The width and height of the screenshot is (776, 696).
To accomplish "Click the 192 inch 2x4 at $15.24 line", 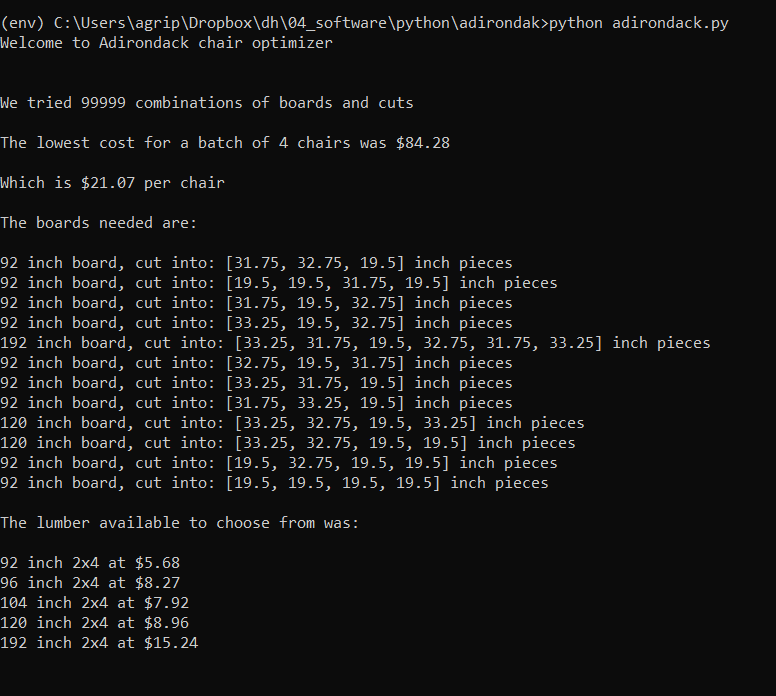I will point(99,643).
